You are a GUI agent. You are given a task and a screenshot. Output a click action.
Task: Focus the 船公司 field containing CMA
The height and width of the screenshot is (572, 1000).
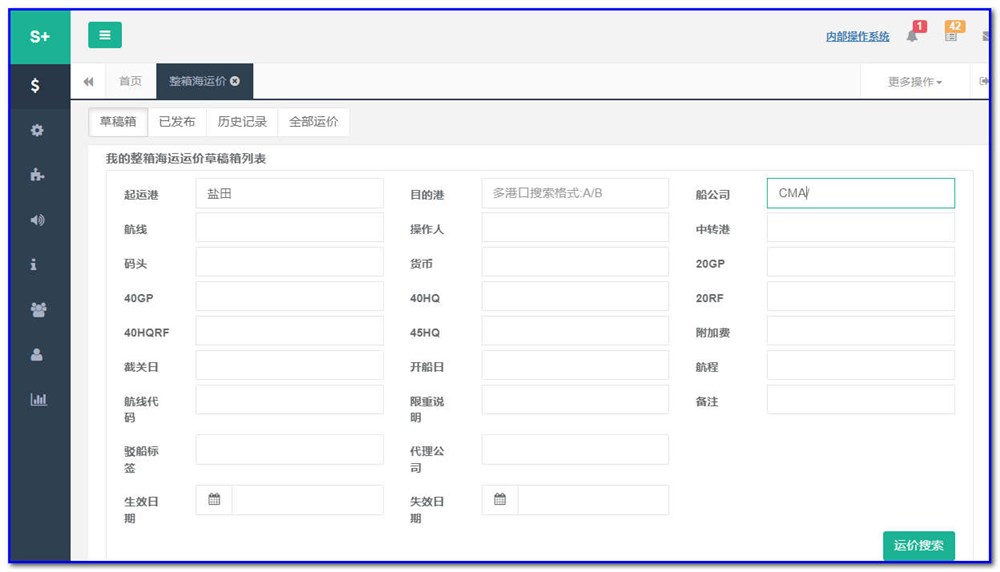[860, 193]
